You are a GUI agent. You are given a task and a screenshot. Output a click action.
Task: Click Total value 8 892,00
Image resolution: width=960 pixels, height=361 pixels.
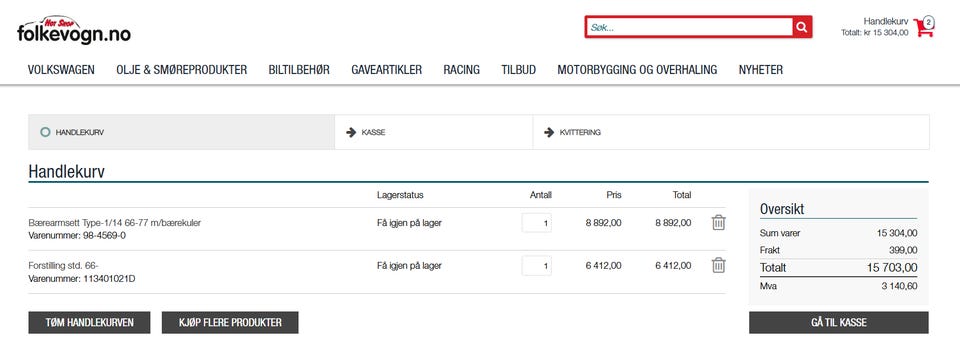(673, 223)
